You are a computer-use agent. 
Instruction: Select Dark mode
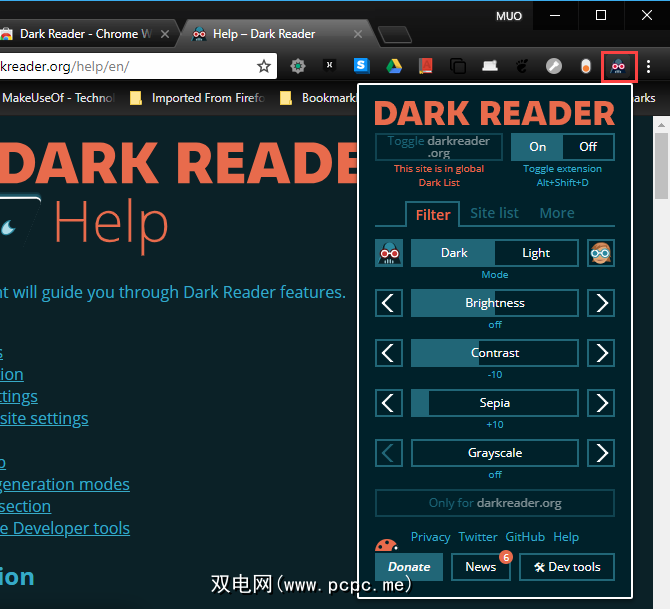(453, 253)
